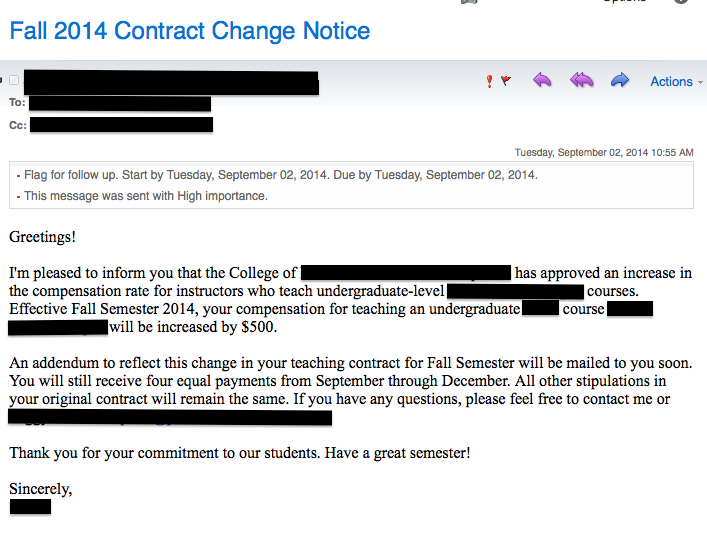Click the redacted sender name in header
Screen dimensions: 707x534
click(170, 82)
